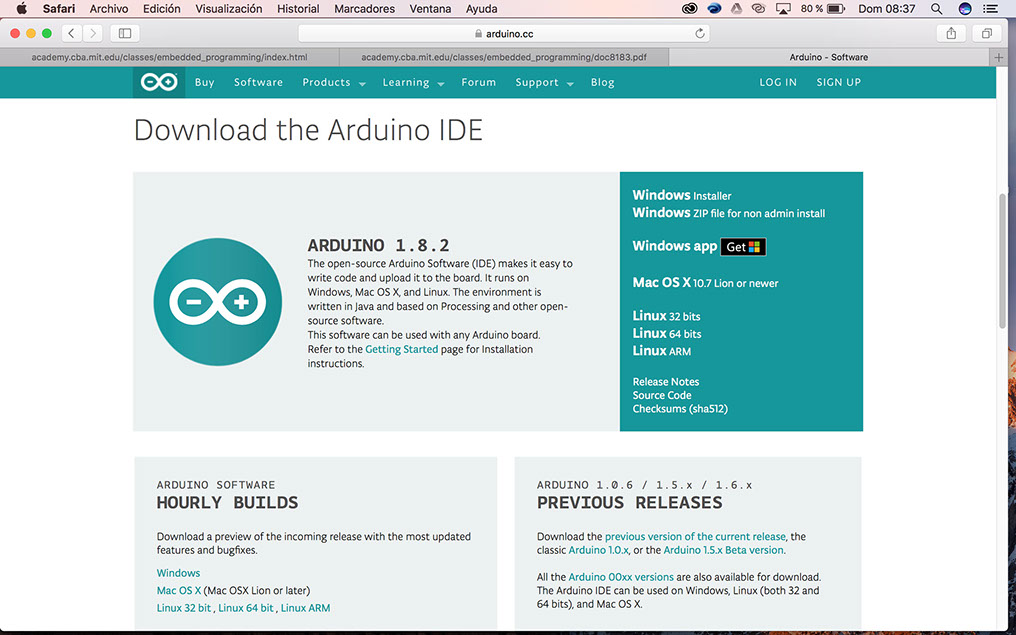Image resolution: width=1016 pixels, height=635 pixels.
Task: Open the Apple menu
Action: (x=21, y=8)
